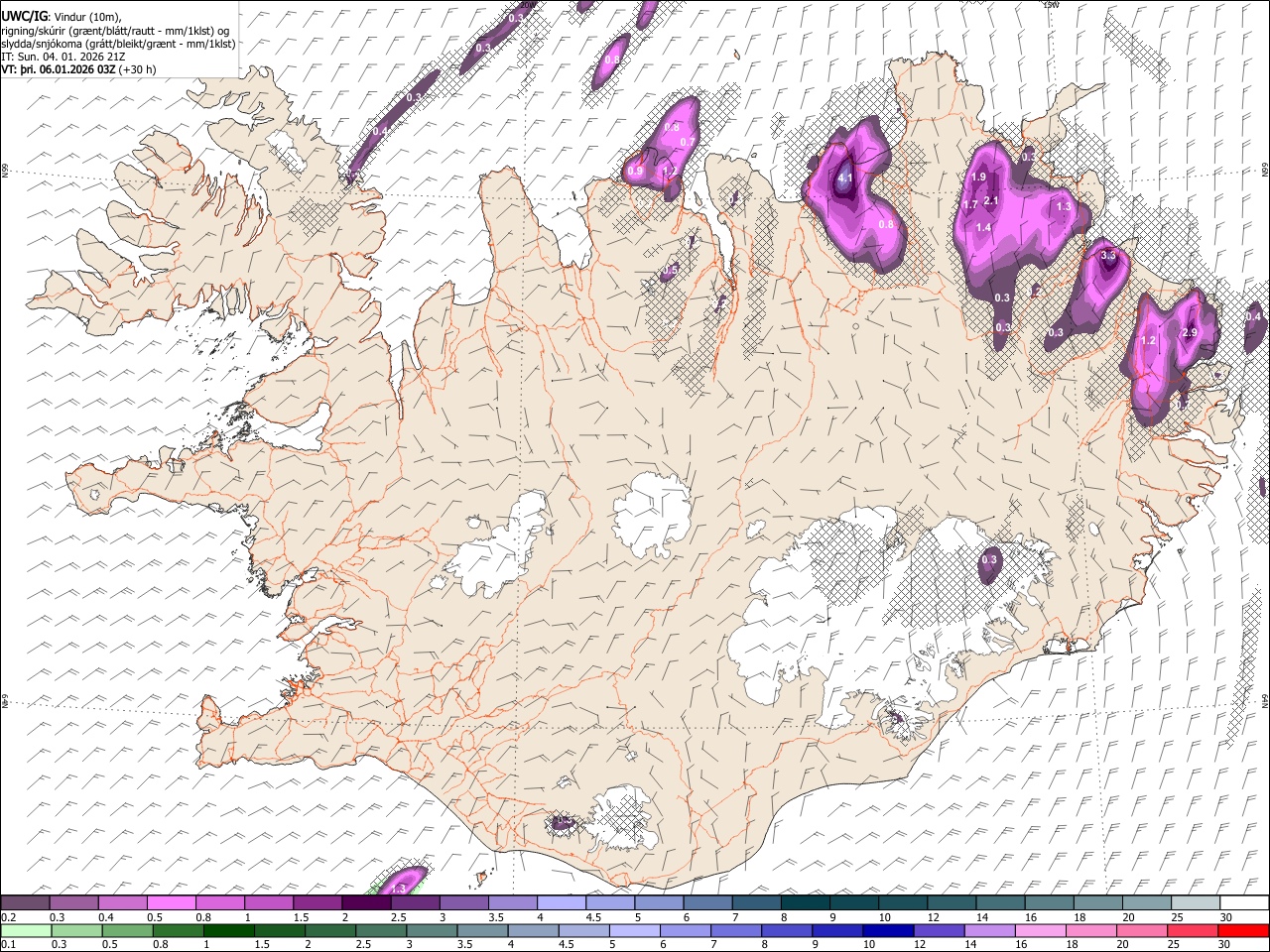Click the pale grey snow swatch between 25 and 30
The image size is (1270, 952).
[1196, 902]
